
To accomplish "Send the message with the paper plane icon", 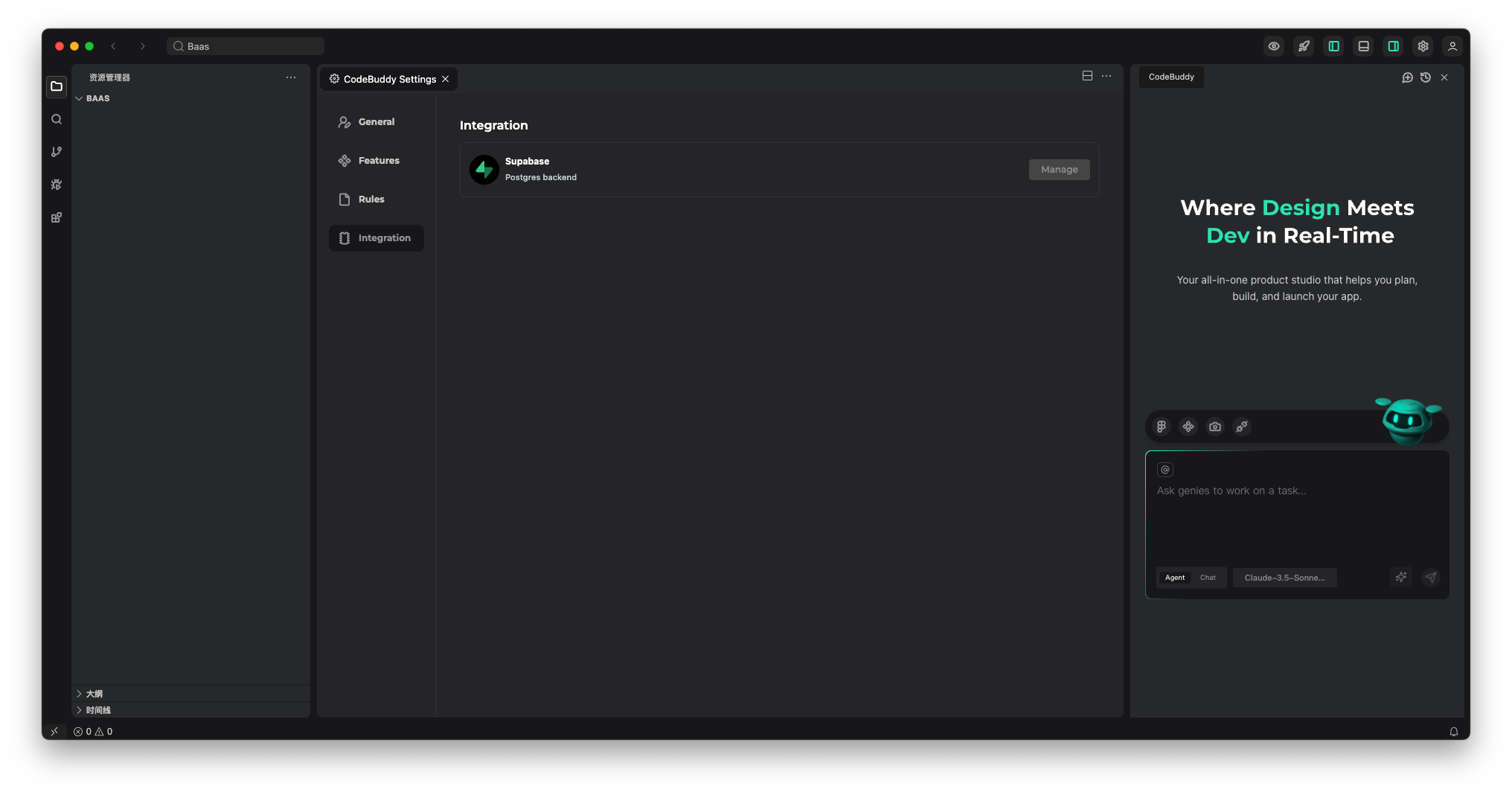I will (x=1431, y=578).
